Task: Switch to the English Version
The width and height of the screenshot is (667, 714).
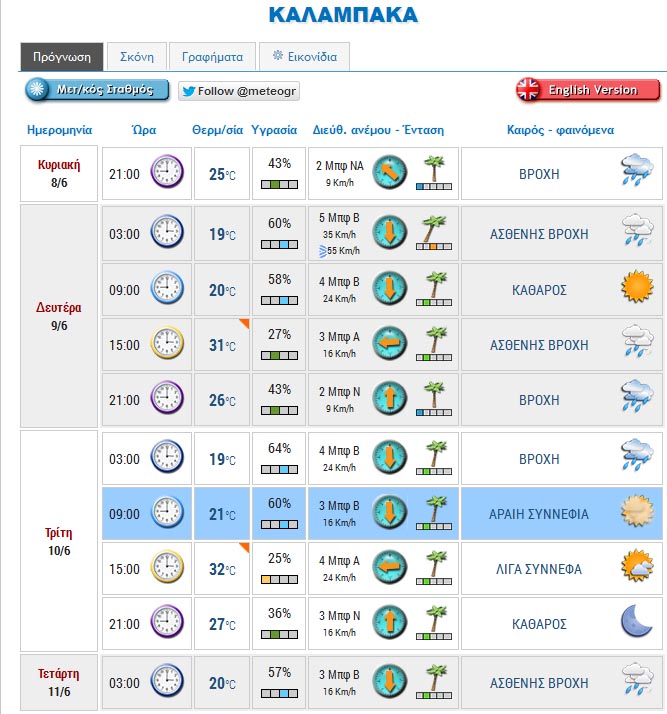Action: point(588,90)
